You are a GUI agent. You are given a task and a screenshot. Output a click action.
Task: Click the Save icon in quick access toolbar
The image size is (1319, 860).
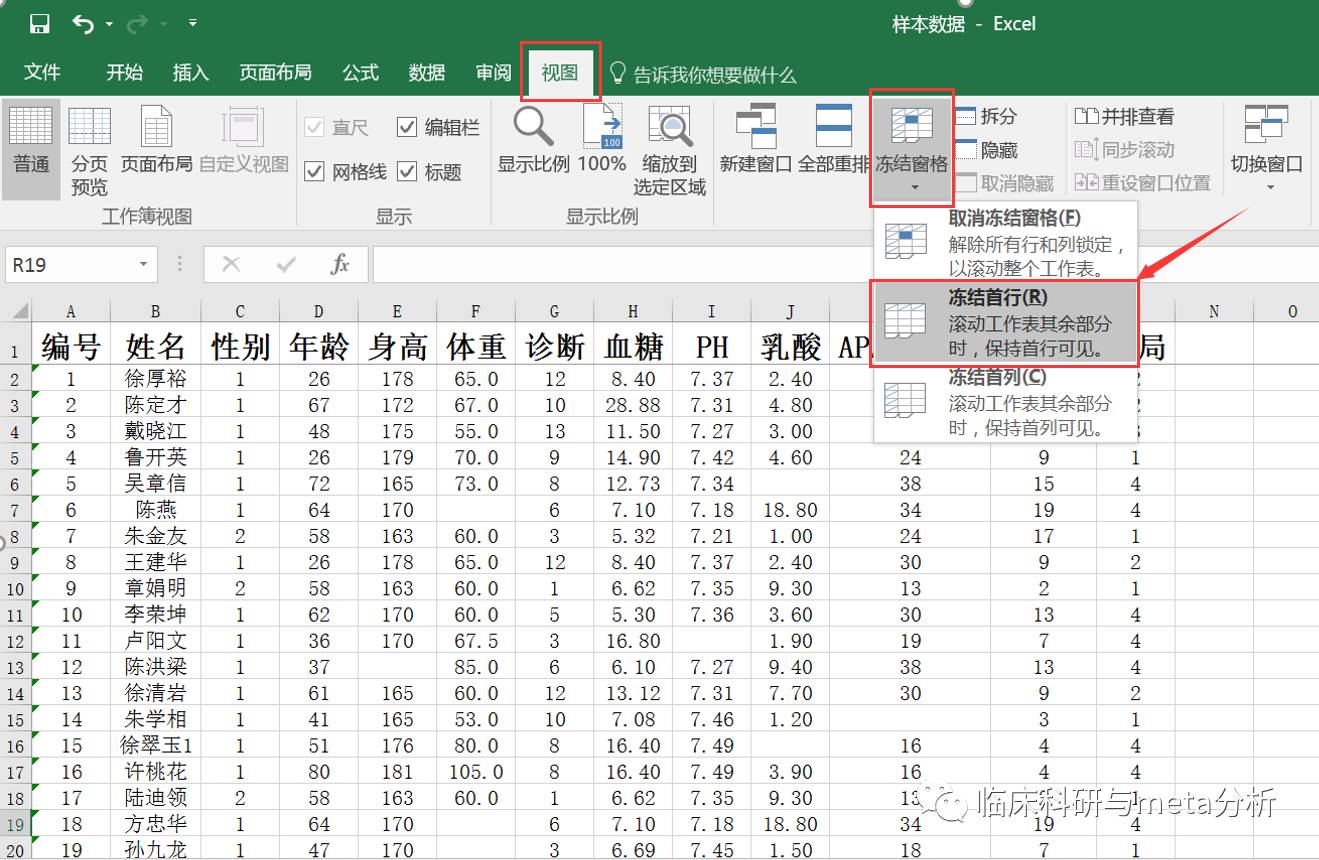[40, 23]
